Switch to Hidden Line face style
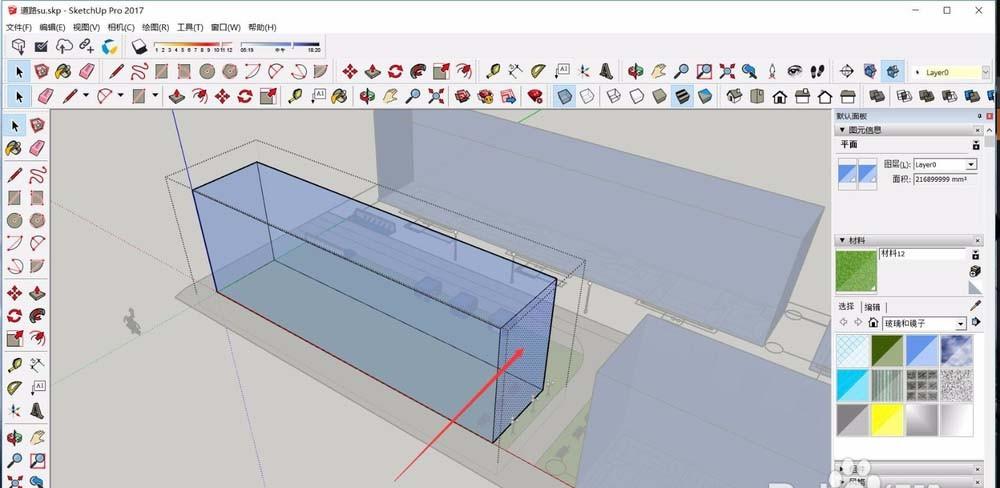The height and width of the screenshot is (488, 1000). point(636,96)
